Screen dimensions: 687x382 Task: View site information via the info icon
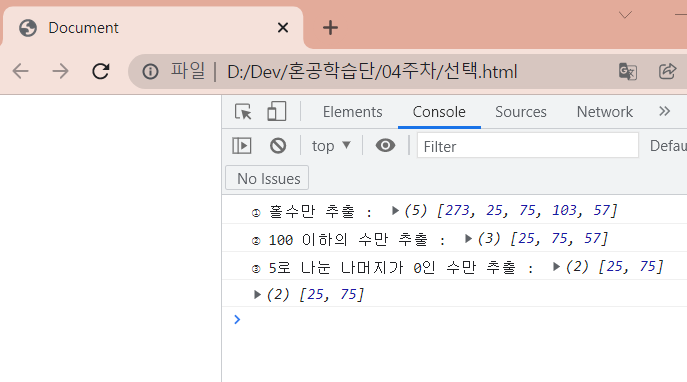click(150, 71)
